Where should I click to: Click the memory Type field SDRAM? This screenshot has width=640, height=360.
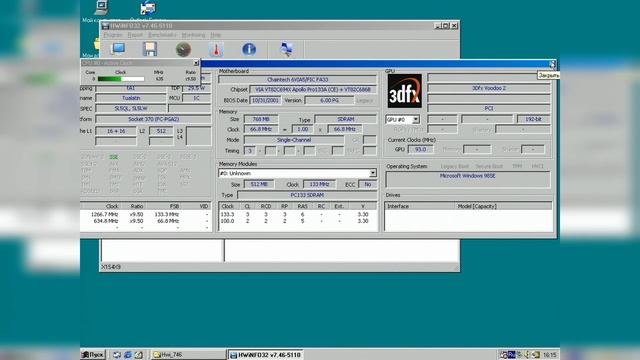[x=345, y=119]
